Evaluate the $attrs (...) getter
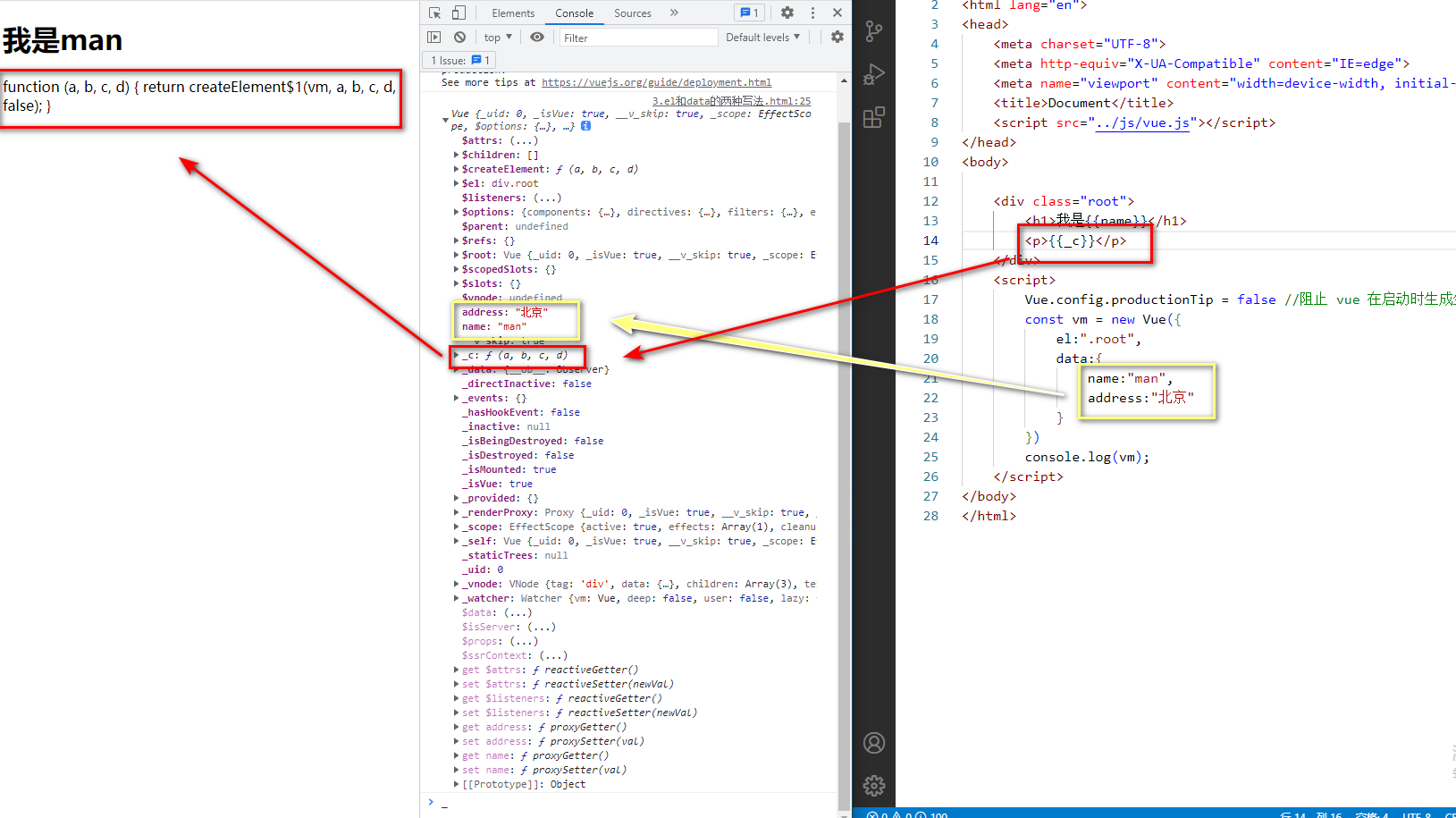 [524, 140]
